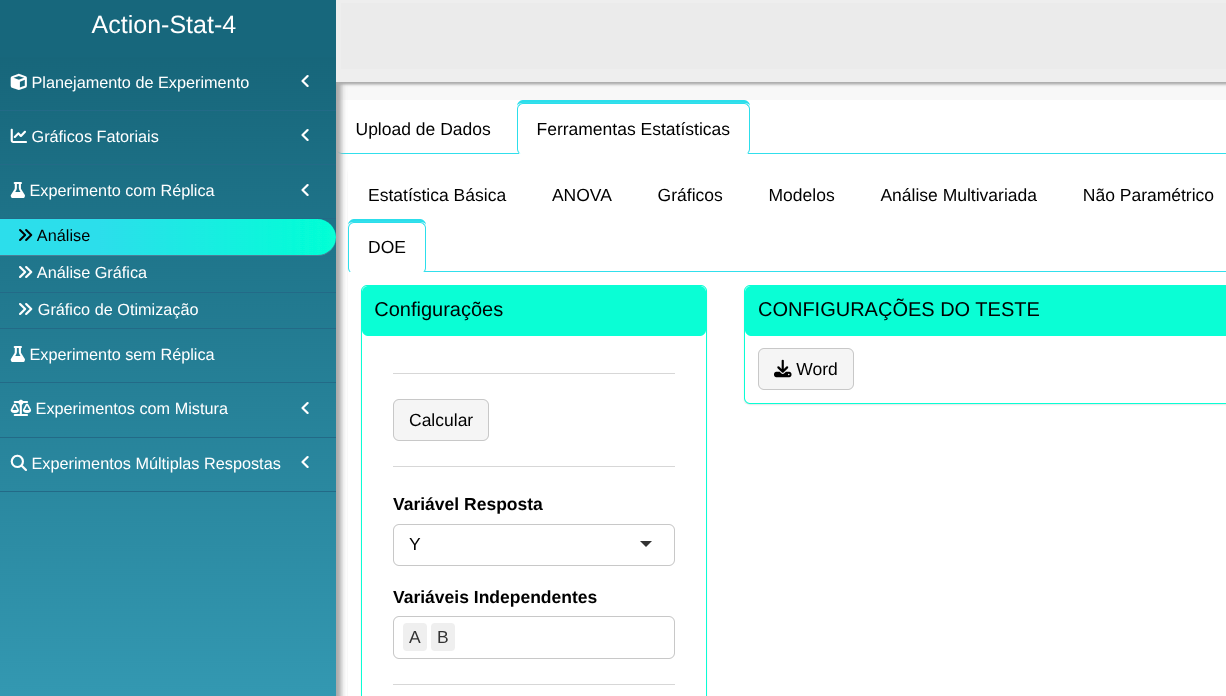Click the cube icon beside Planejamento de Experimento
Image resolution: width=1226 pixels, height=696 pixels.
pos(19,82)
